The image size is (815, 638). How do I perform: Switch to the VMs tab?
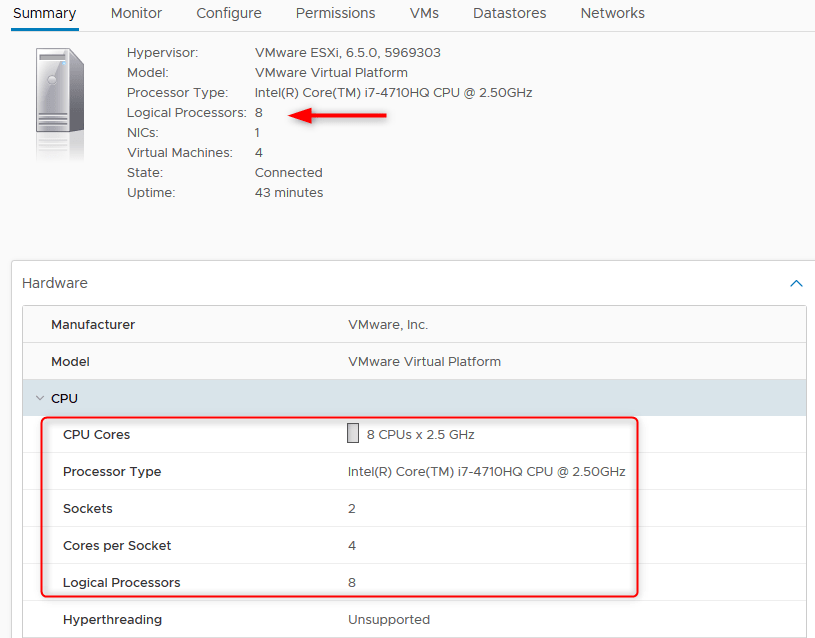click(424, 14)
